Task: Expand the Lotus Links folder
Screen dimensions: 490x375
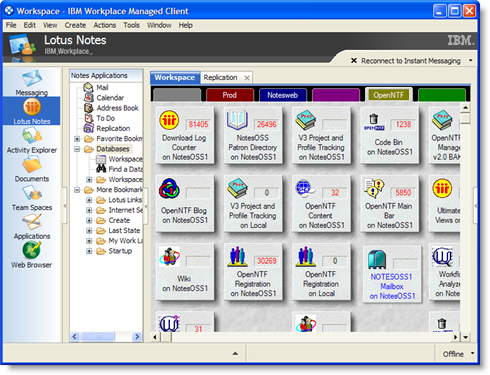Action: tap(89, 200)
